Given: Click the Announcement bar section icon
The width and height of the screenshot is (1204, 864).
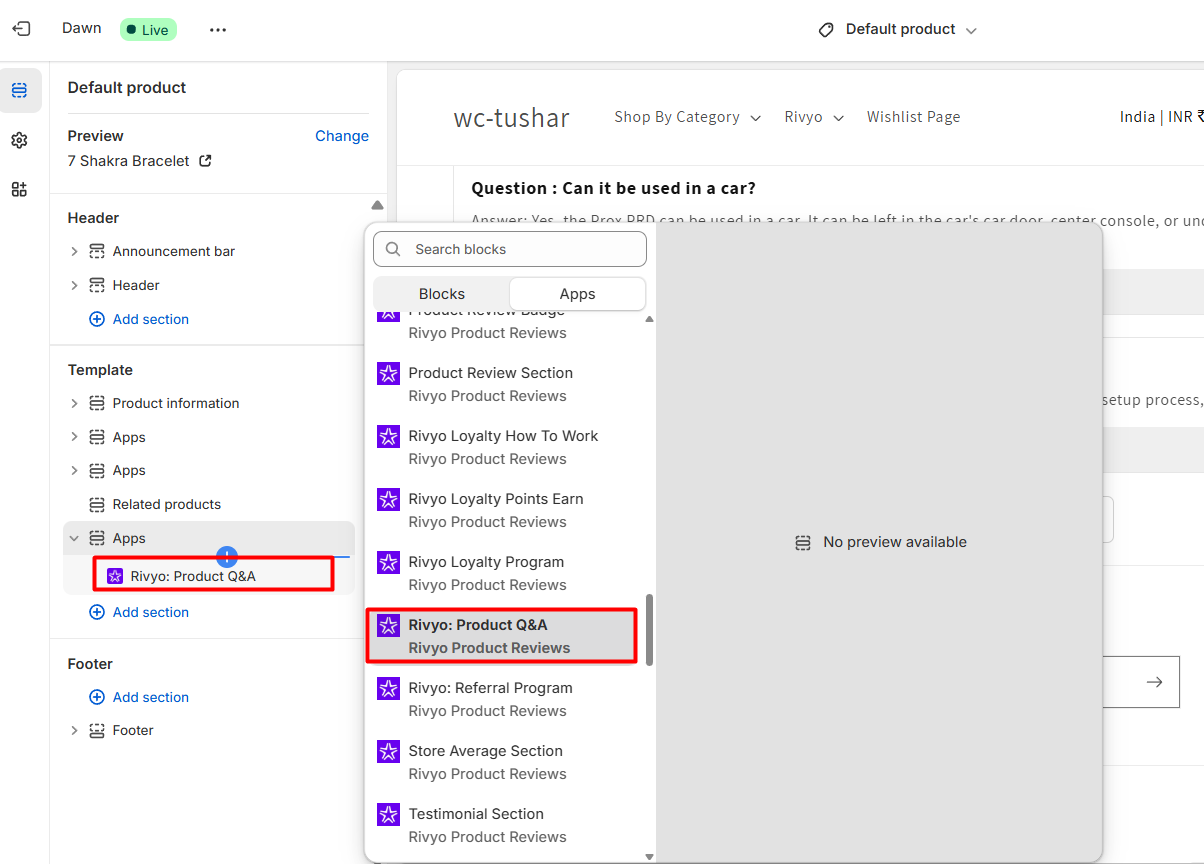Looking at the screenshot, I should click(x=97, y=251).
